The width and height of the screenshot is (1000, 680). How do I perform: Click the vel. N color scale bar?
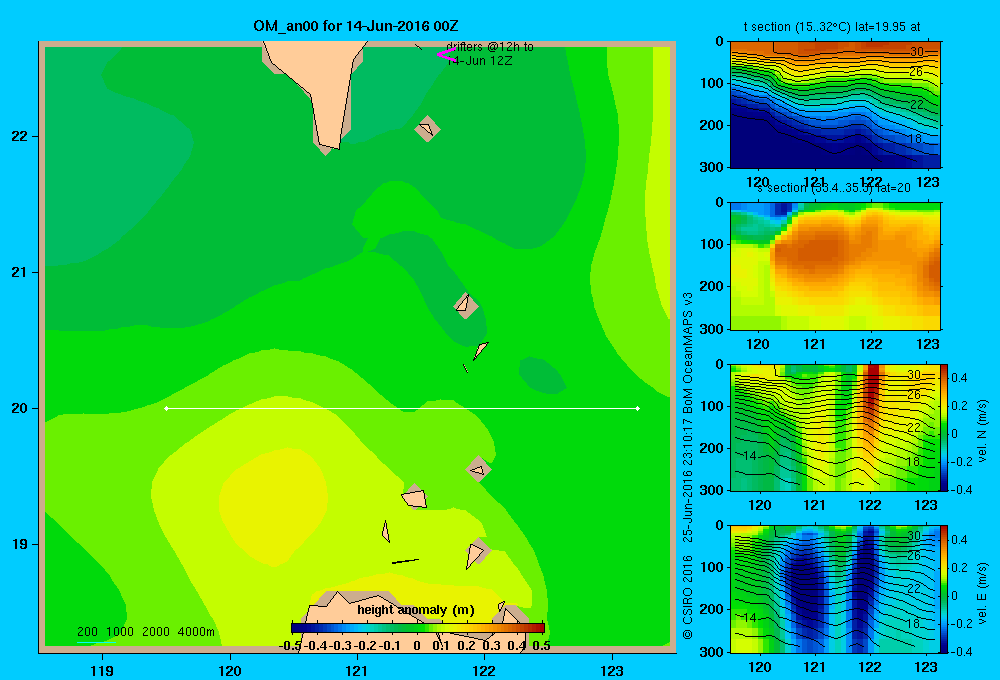click(x=944, y=427)
